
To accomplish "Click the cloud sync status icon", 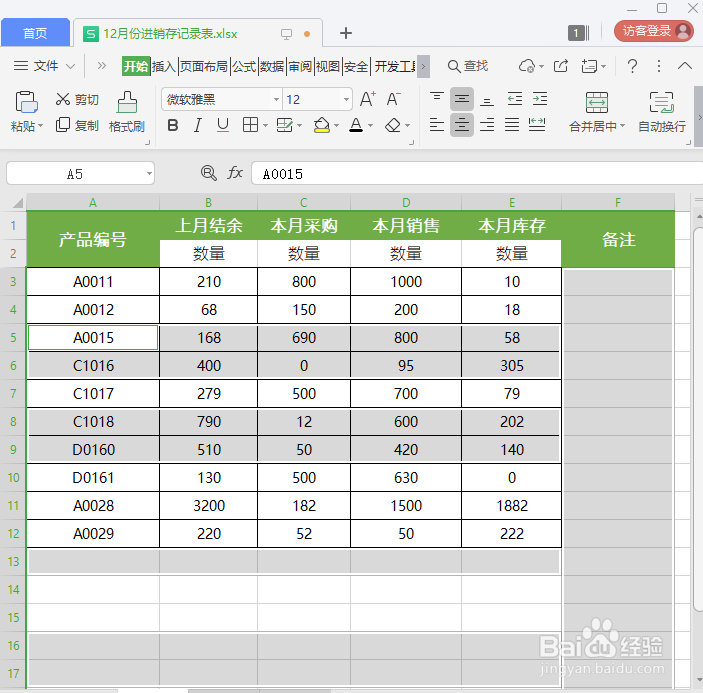I will coord(527,66).
